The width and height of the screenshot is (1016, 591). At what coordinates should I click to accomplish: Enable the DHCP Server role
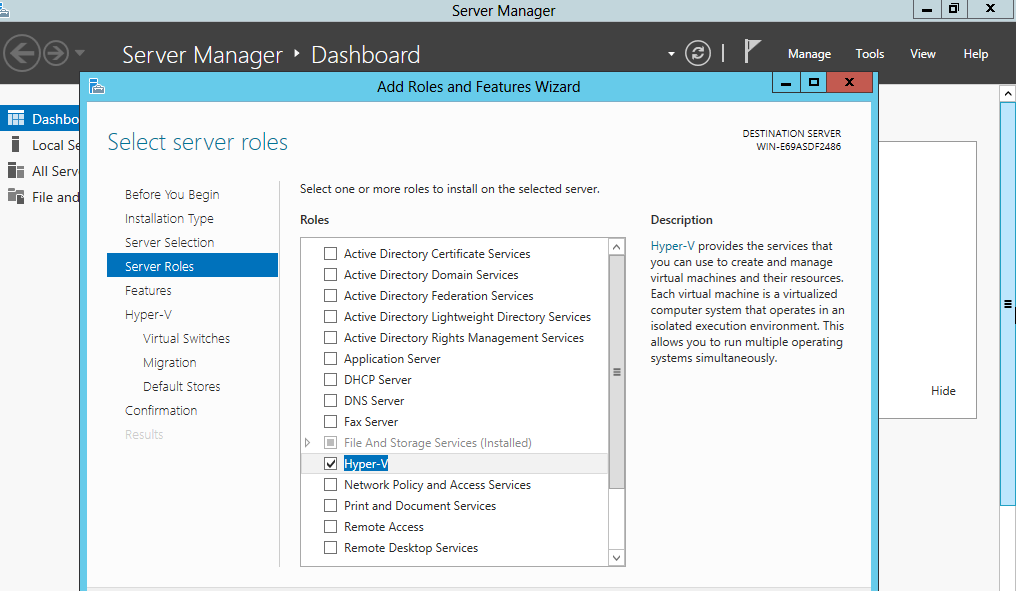[x=330, y=379]
